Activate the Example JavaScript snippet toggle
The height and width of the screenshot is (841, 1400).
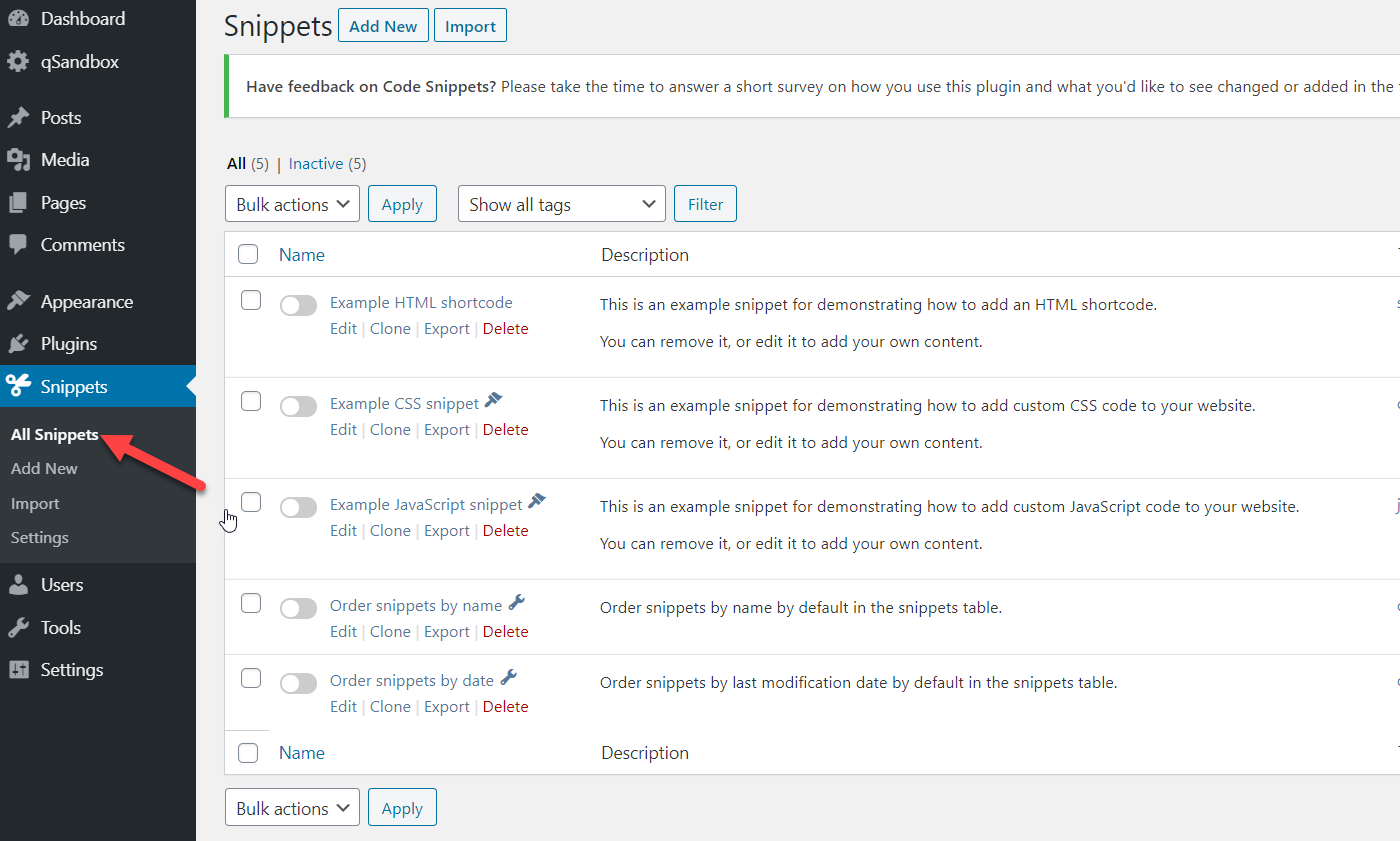(298, 507)
